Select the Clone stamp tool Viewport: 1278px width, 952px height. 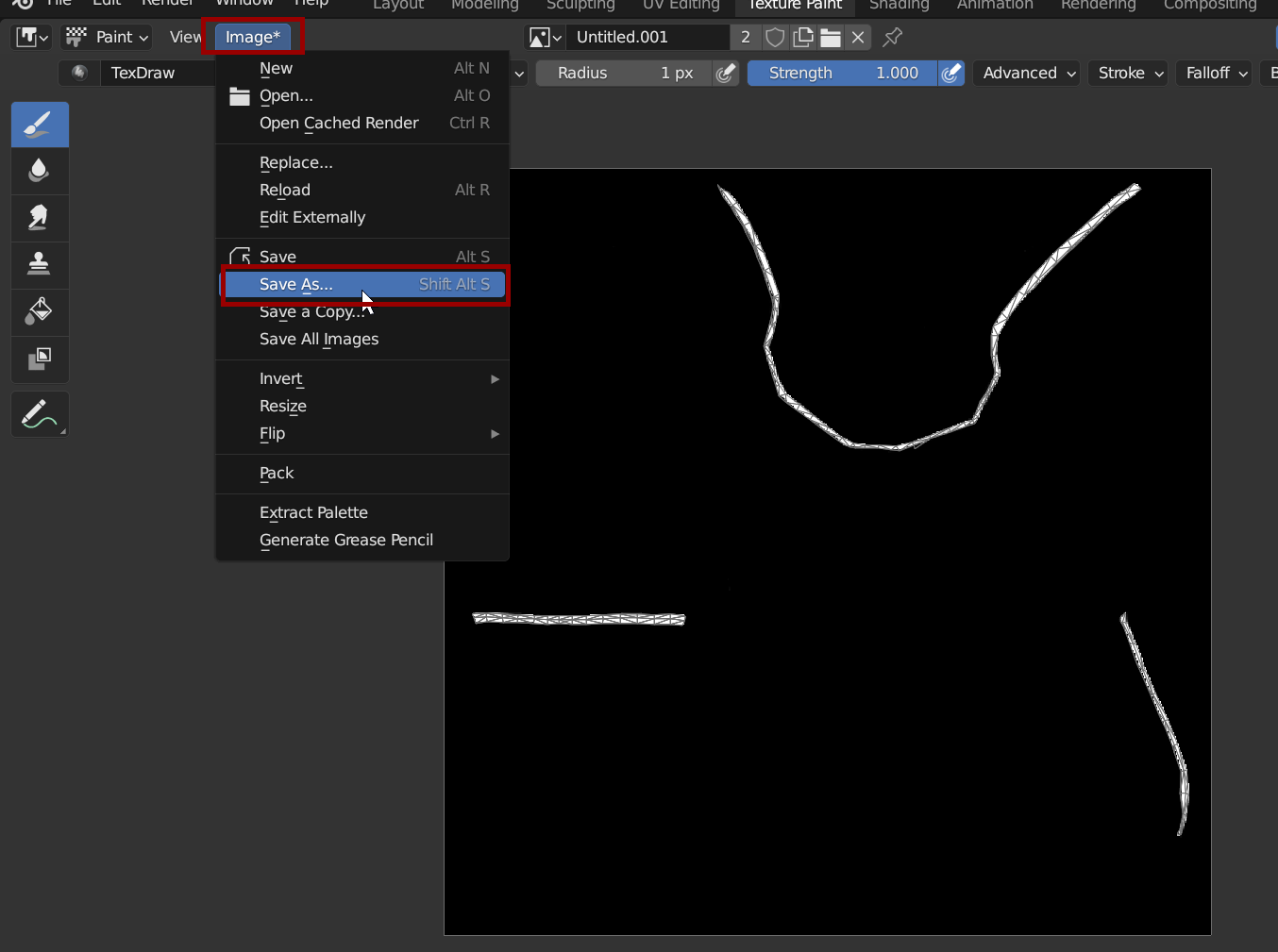pyautogui.click(x=40, y=264)
